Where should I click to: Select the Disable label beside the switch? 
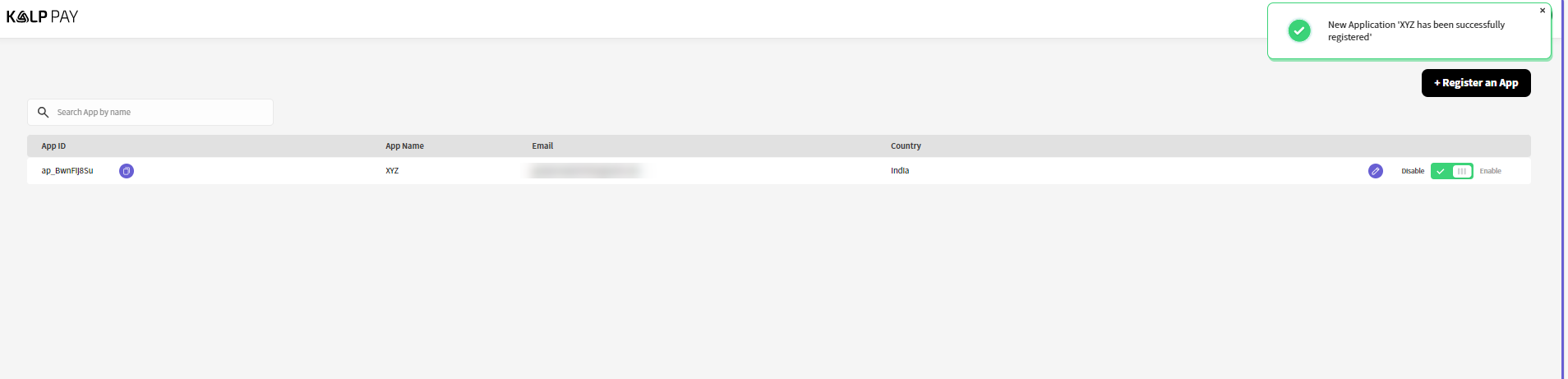click(x=1413, y=171)
